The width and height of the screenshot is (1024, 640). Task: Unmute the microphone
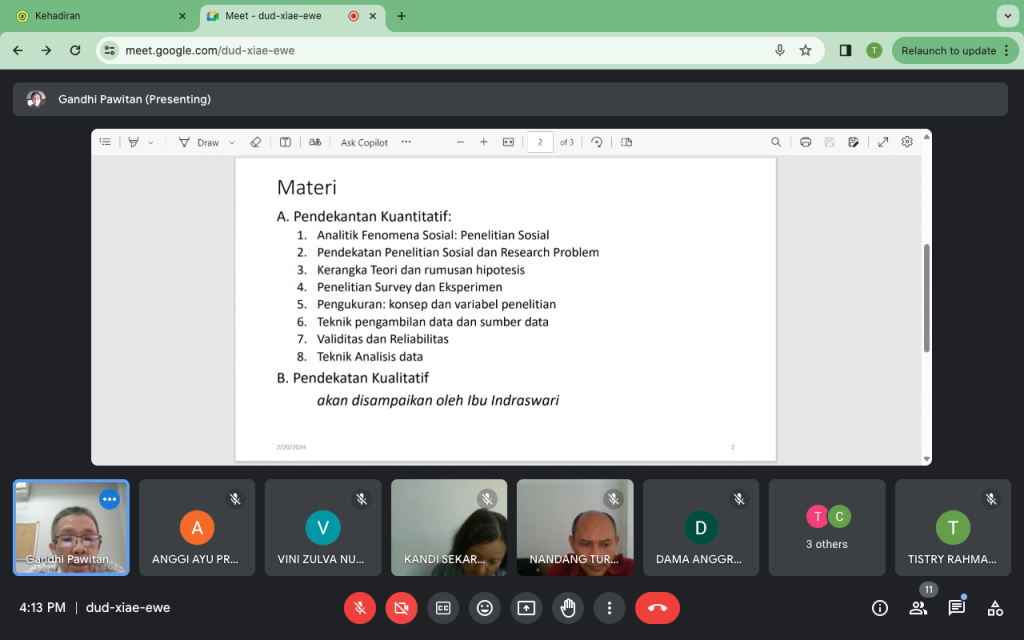pos(359,607)
